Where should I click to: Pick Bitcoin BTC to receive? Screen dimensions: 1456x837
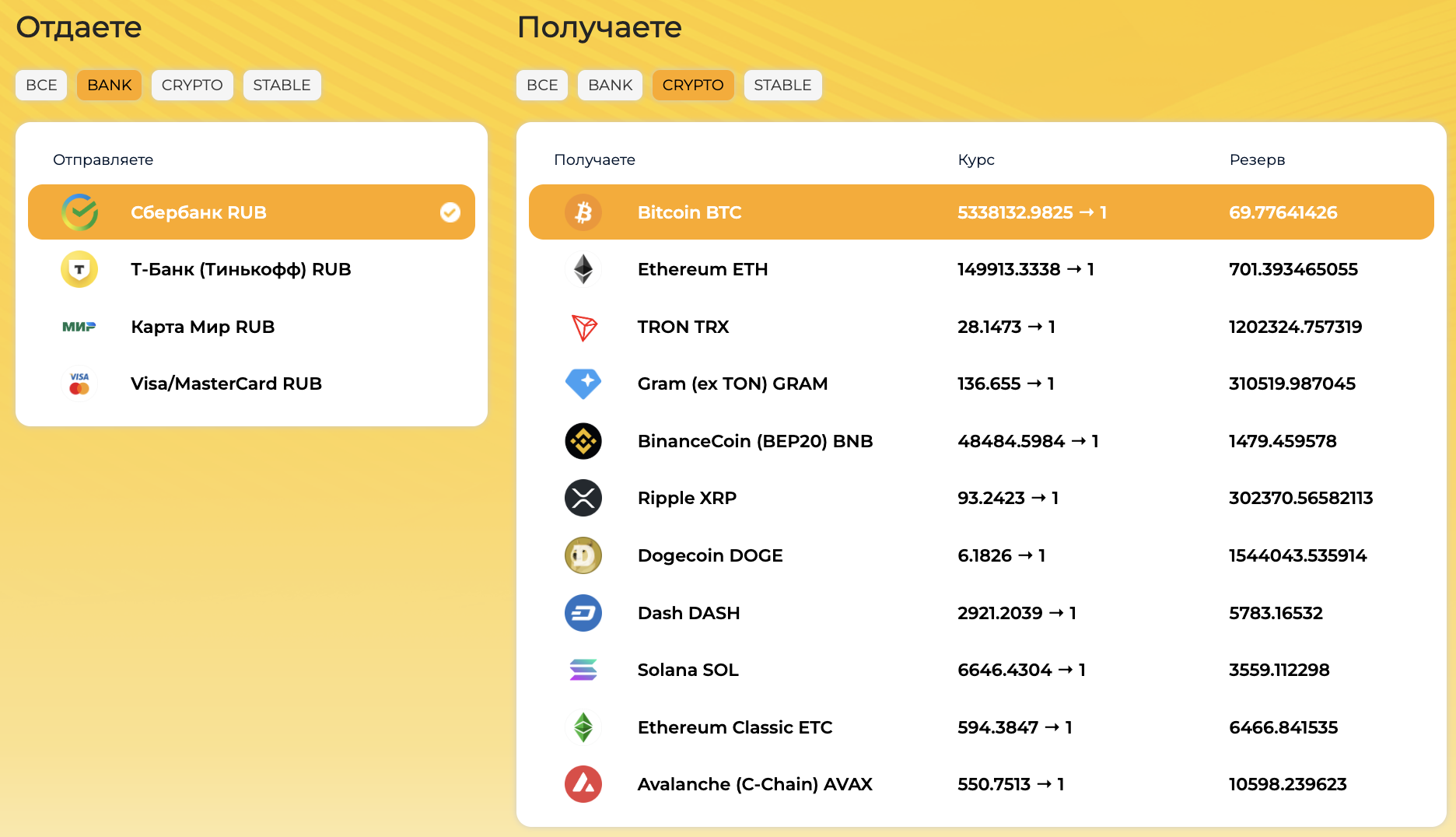[x=982, y=212]
